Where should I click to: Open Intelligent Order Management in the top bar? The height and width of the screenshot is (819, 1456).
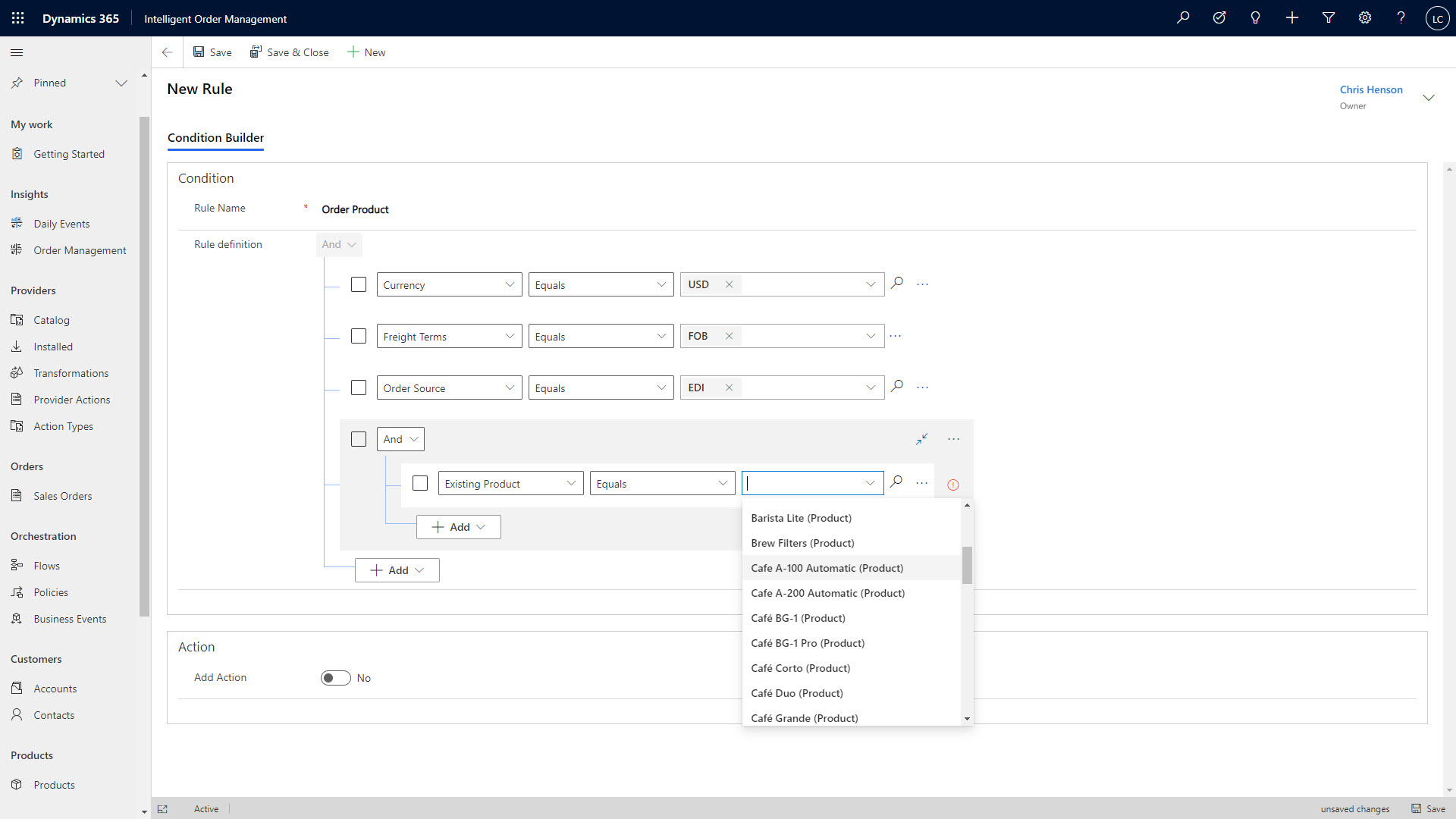coord(215,18)
